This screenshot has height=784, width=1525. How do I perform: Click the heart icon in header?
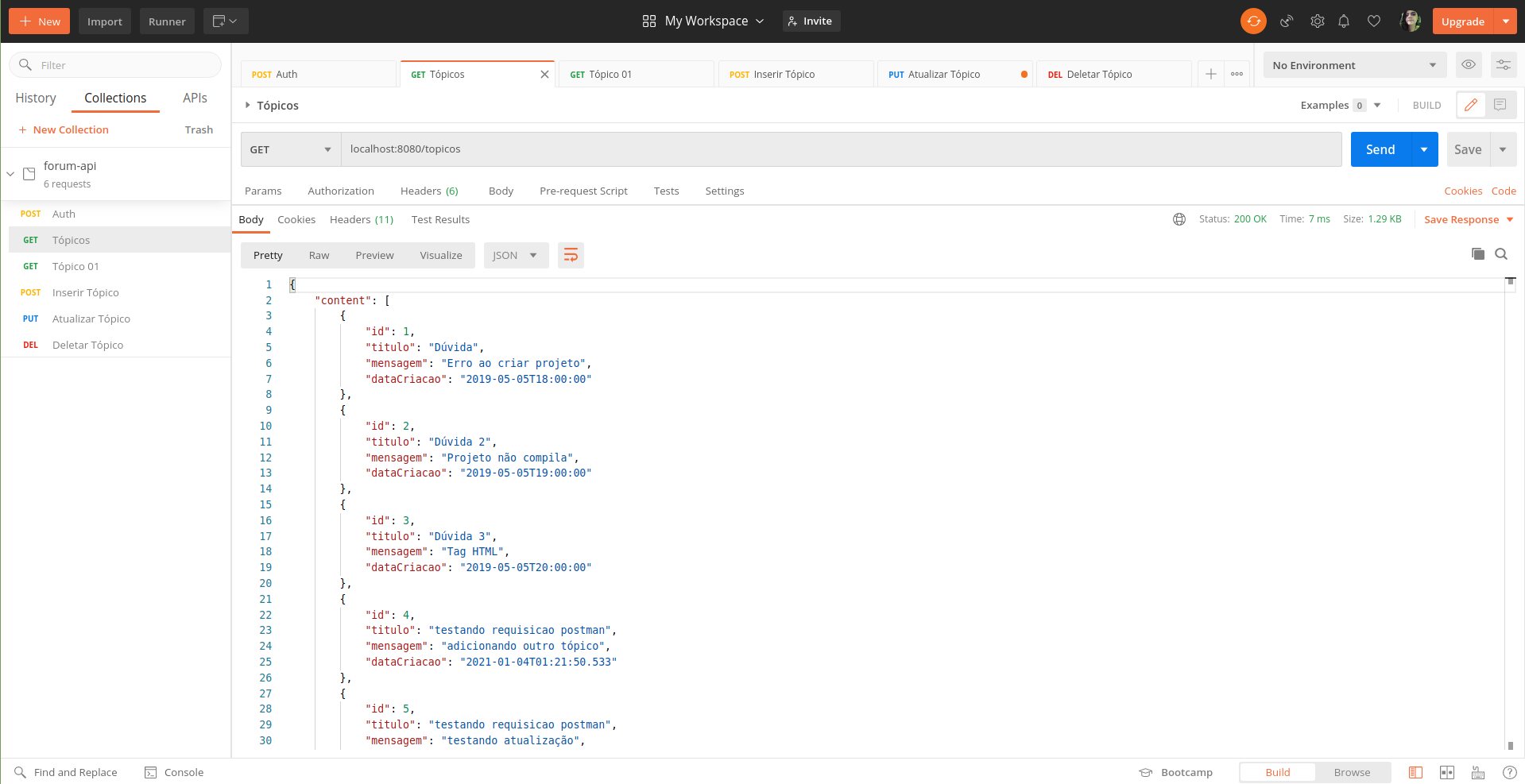click(1374, 21)
